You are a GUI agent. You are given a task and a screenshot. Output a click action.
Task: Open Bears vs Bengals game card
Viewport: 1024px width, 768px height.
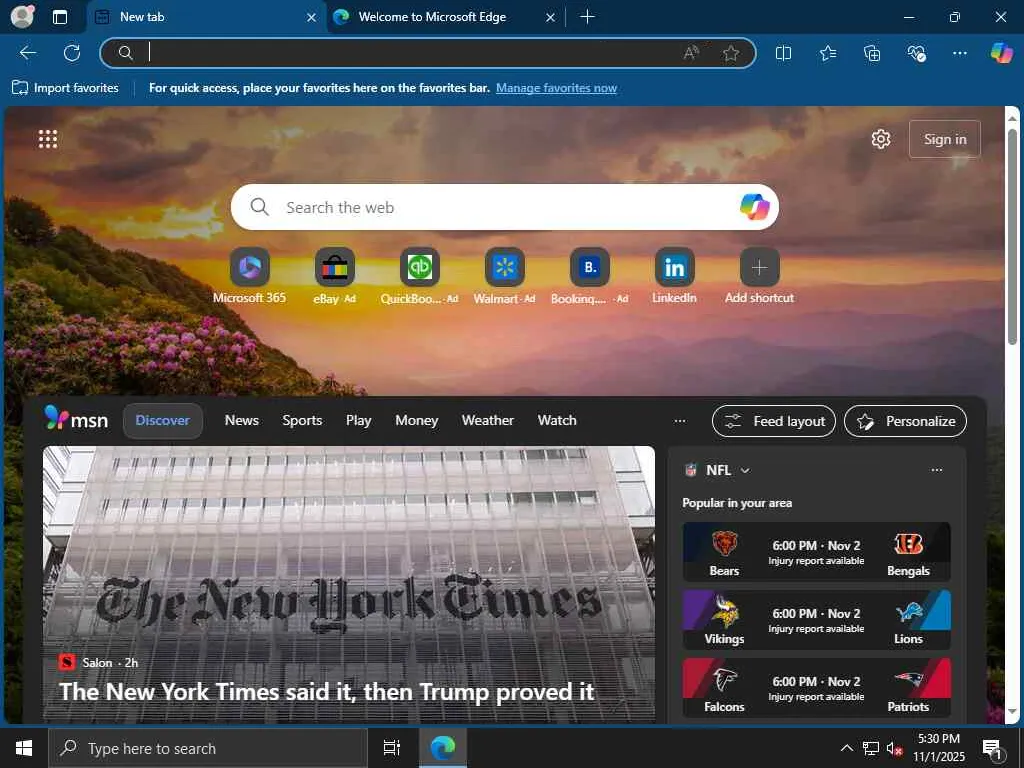(816, 552)
